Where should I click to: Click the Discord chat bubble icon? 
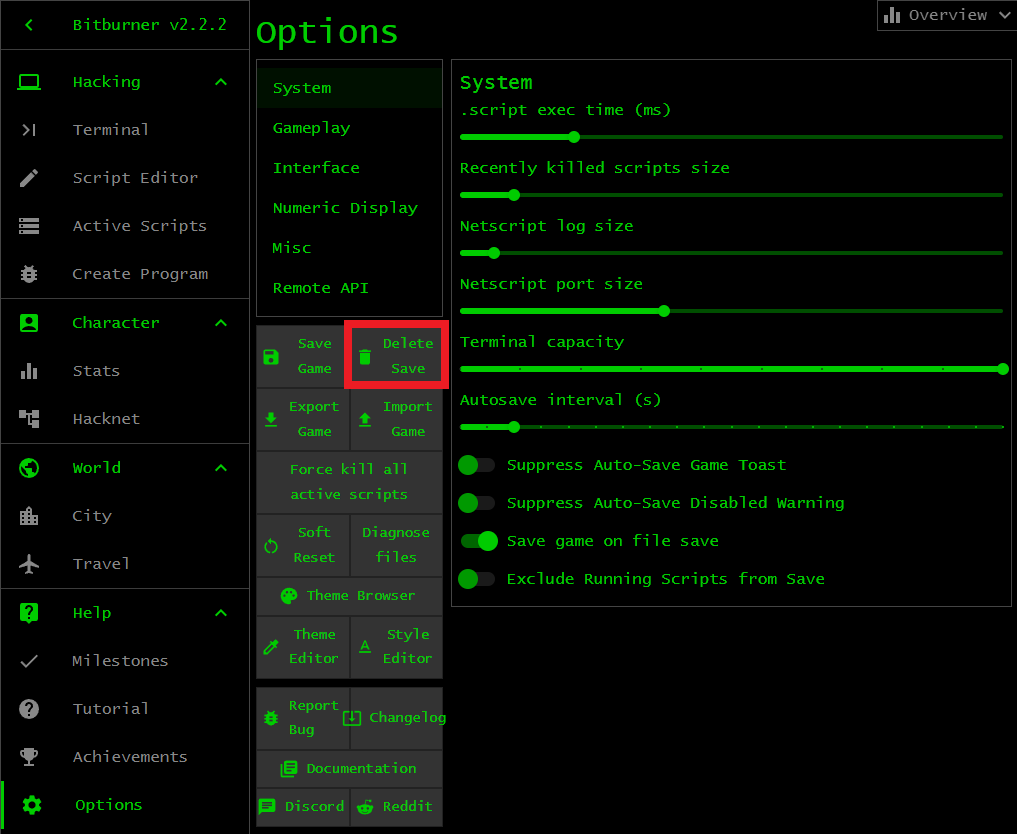point(267,807)
